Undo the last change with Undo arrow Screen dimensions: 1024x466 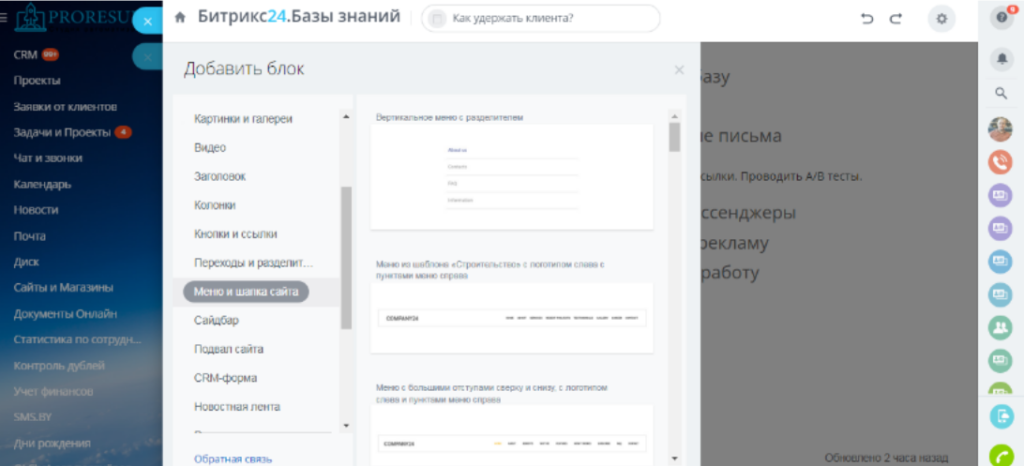(867, 19)
